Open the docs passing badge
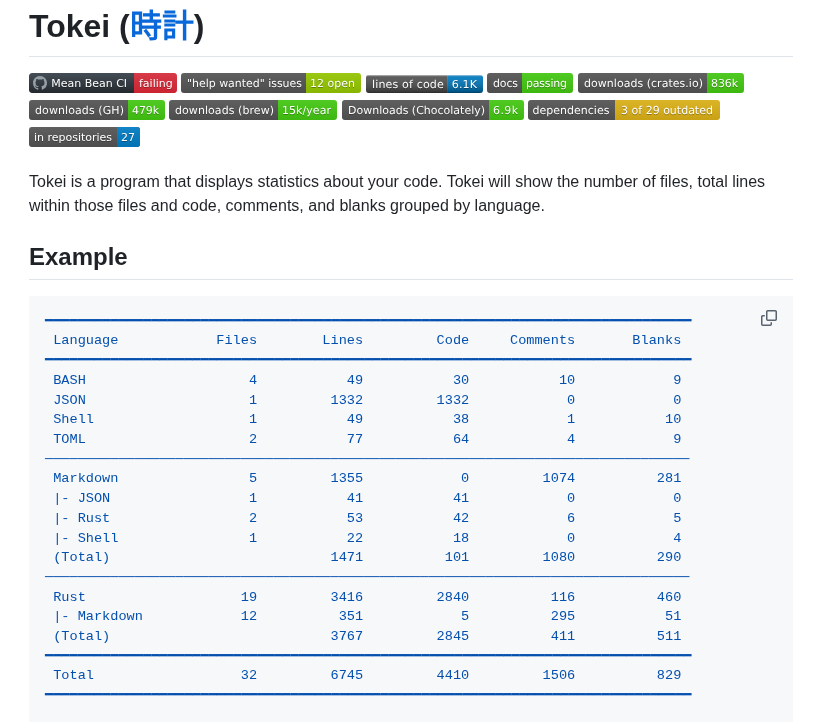 530,83
